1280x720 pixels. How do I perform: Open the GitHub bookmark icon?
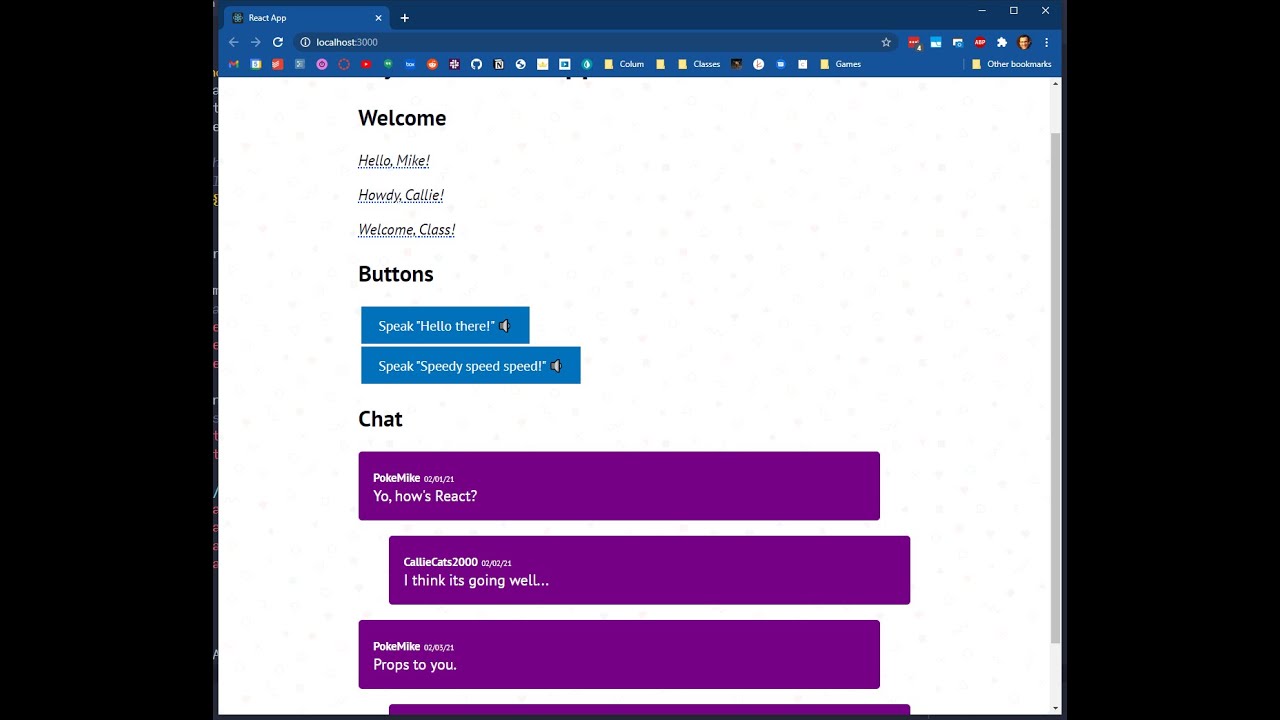click(476, 64)
